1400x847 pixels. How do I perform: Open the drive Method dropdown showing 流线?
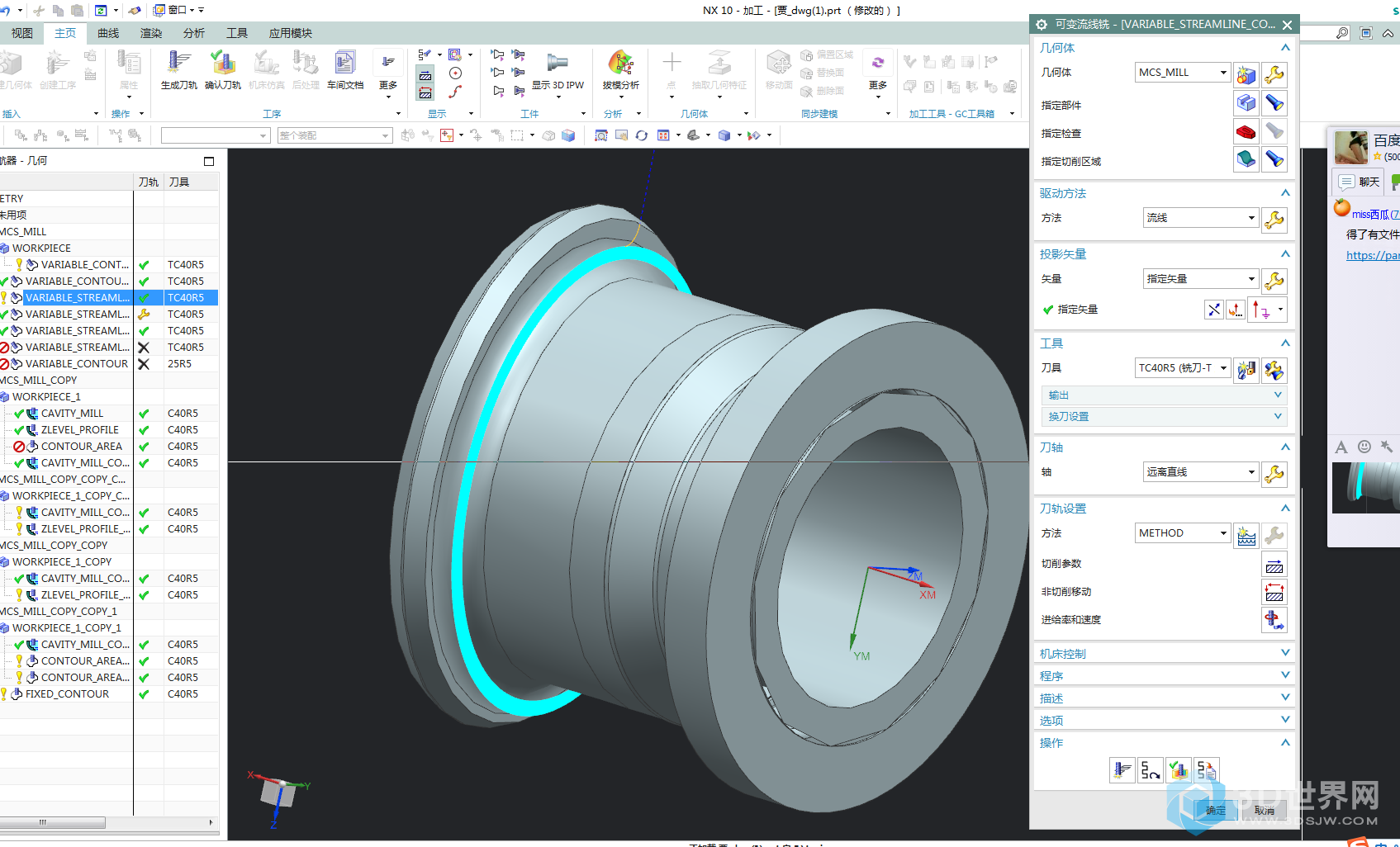click(x=1201, y=218)
